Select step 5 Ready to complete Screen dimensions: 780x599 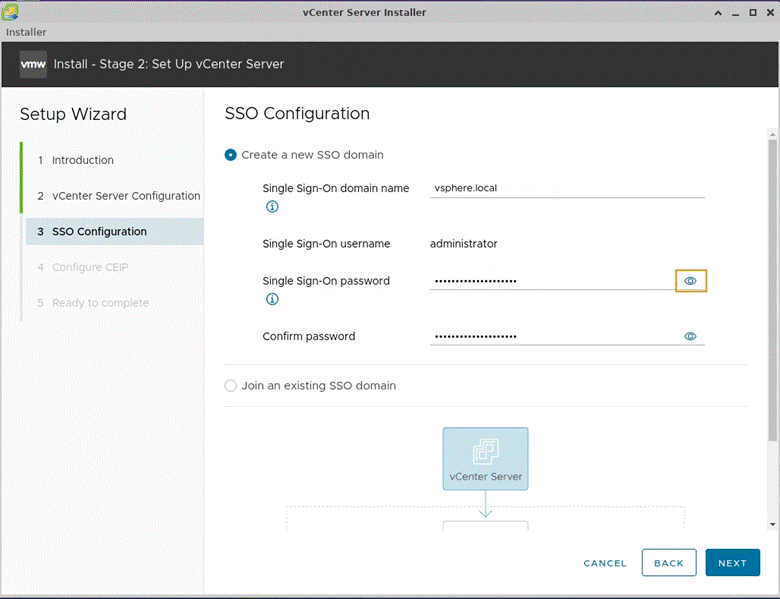93,303
